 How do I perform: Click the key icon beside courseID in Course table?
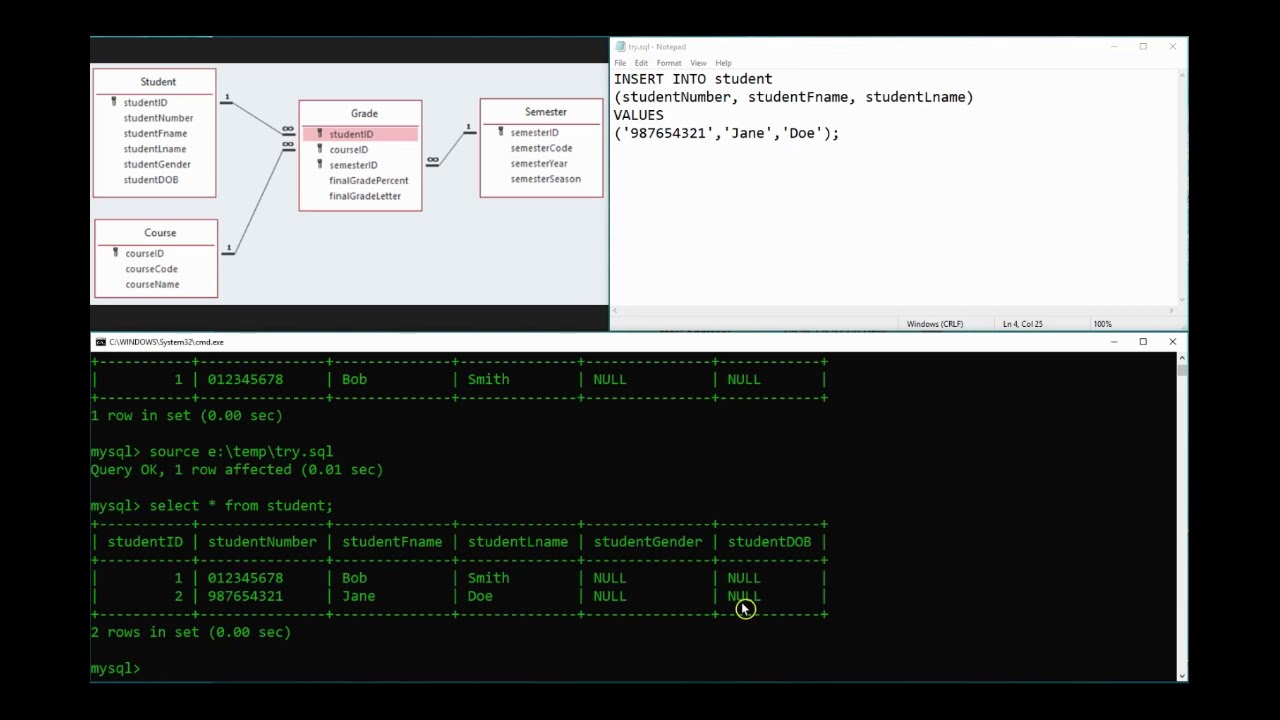pyautogui.click(x=115, y=253)
